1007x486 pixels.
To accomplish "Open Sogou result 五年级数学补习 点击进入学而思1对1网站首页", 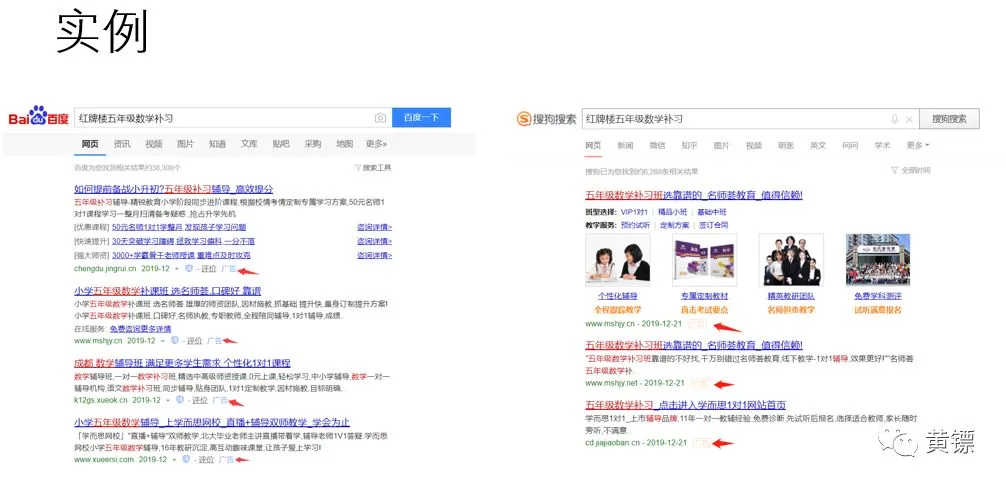I will pyautogui.click(x=685, y=404).
